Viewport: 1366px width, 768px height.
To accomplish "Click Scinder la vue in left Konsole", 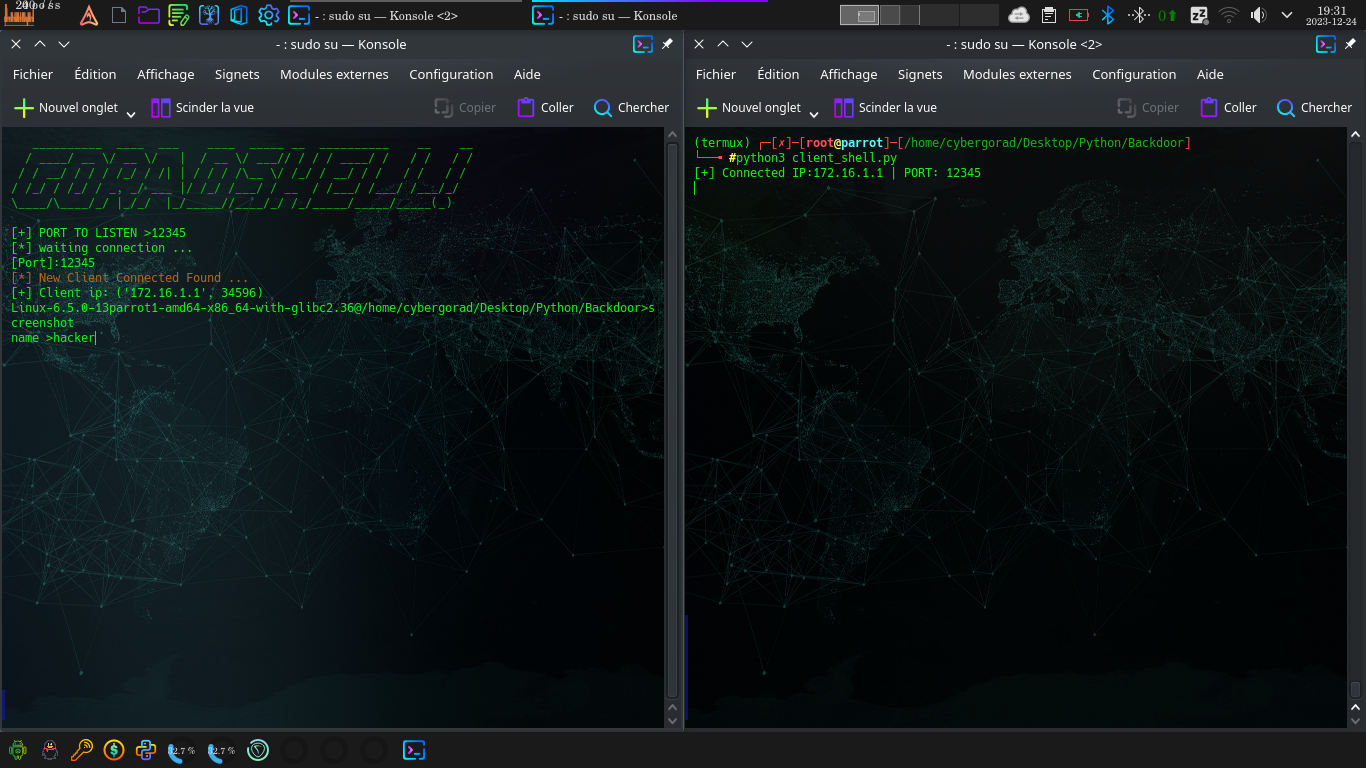I will coord(202,108).
